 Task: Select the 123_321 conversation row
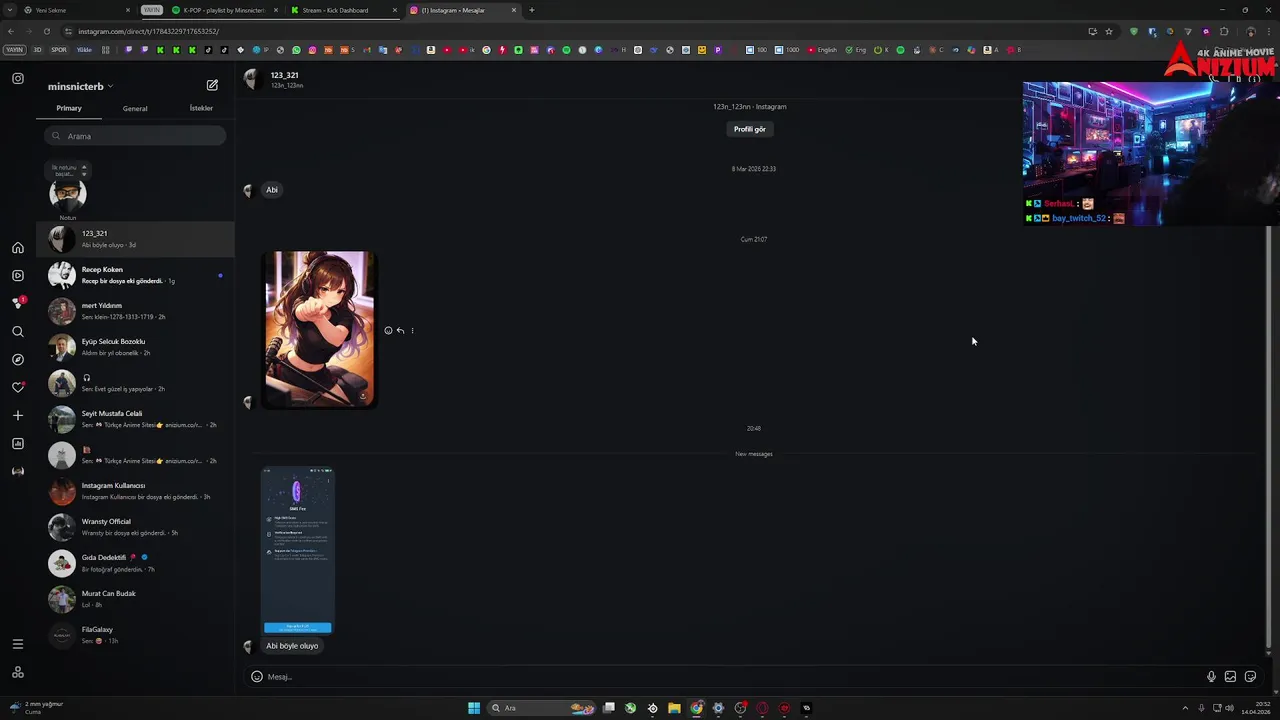point(135,239)
